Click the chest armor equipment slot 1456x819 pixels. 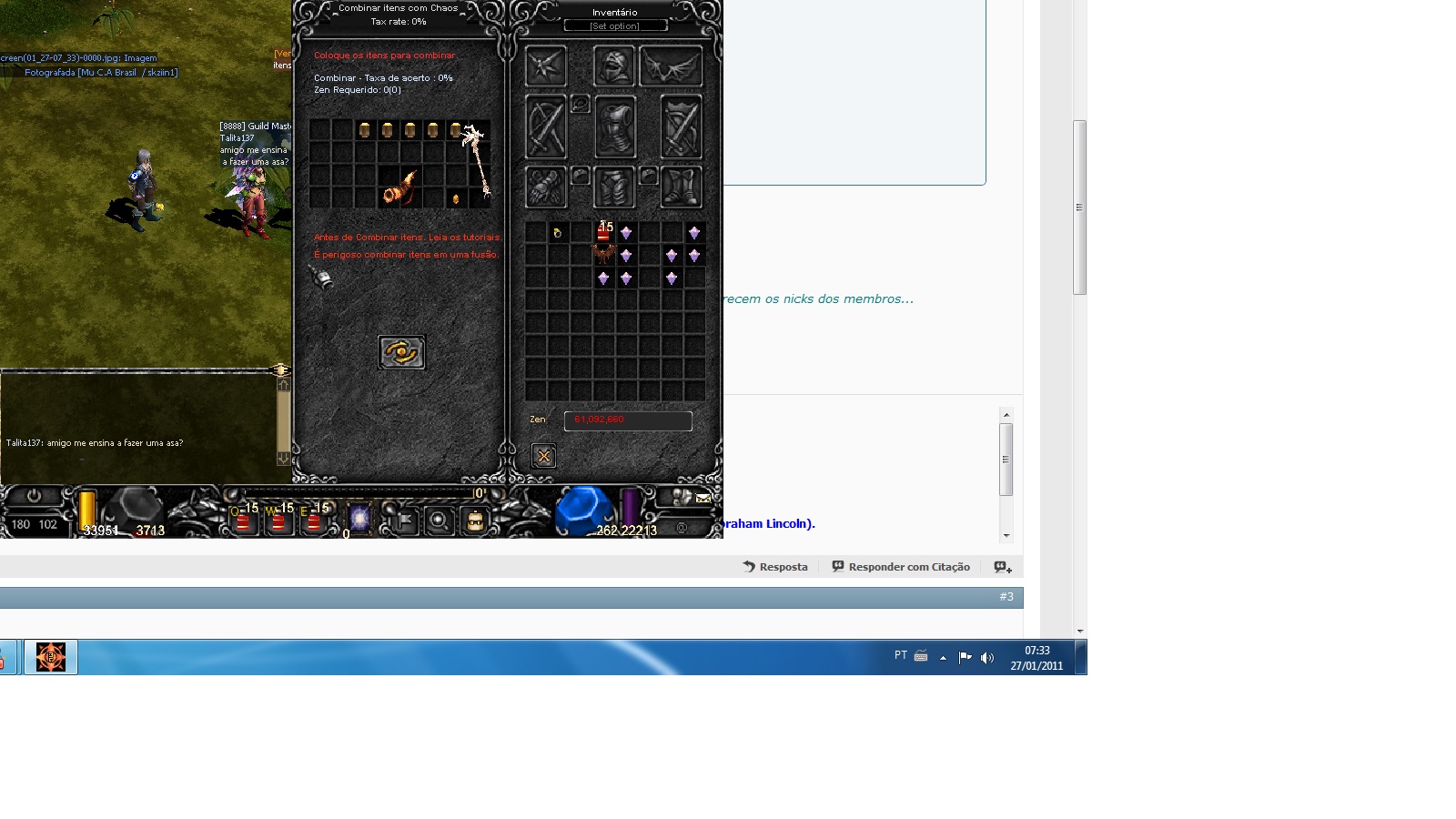pyautogui.click(x=614, y=127)
